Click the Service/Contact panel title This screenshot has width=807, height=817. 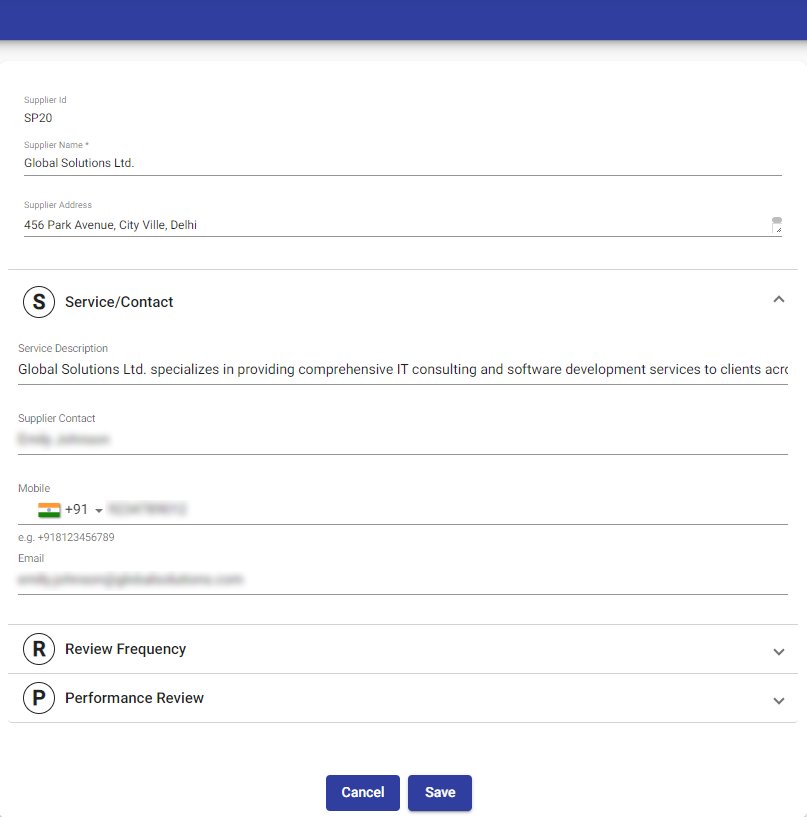click(x=119, y=302)
